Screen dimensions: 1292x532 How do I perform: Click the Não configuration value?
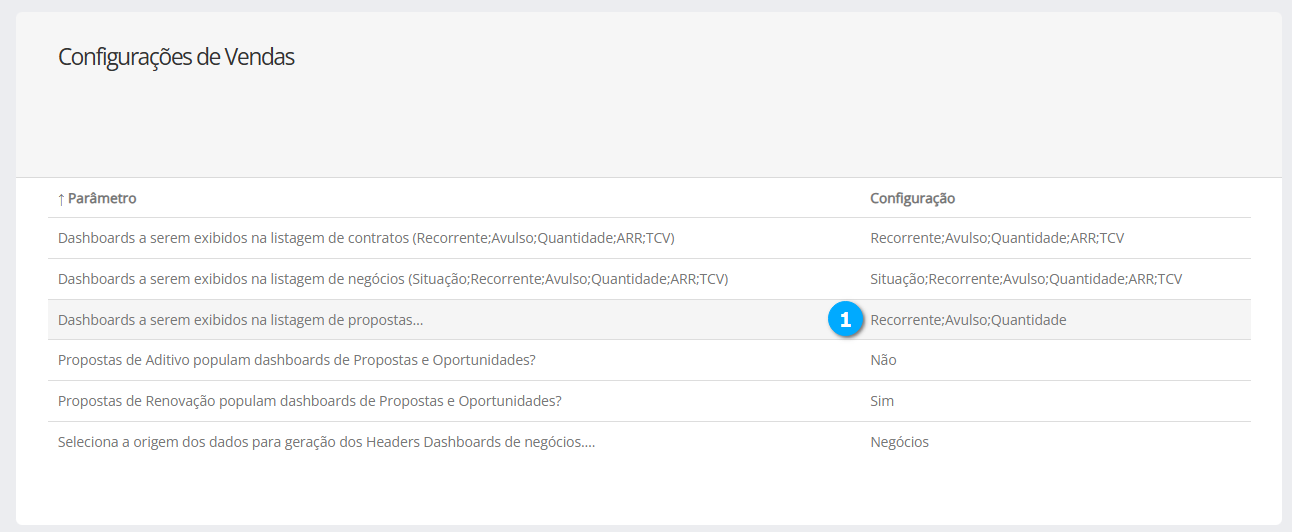[883, 360]
